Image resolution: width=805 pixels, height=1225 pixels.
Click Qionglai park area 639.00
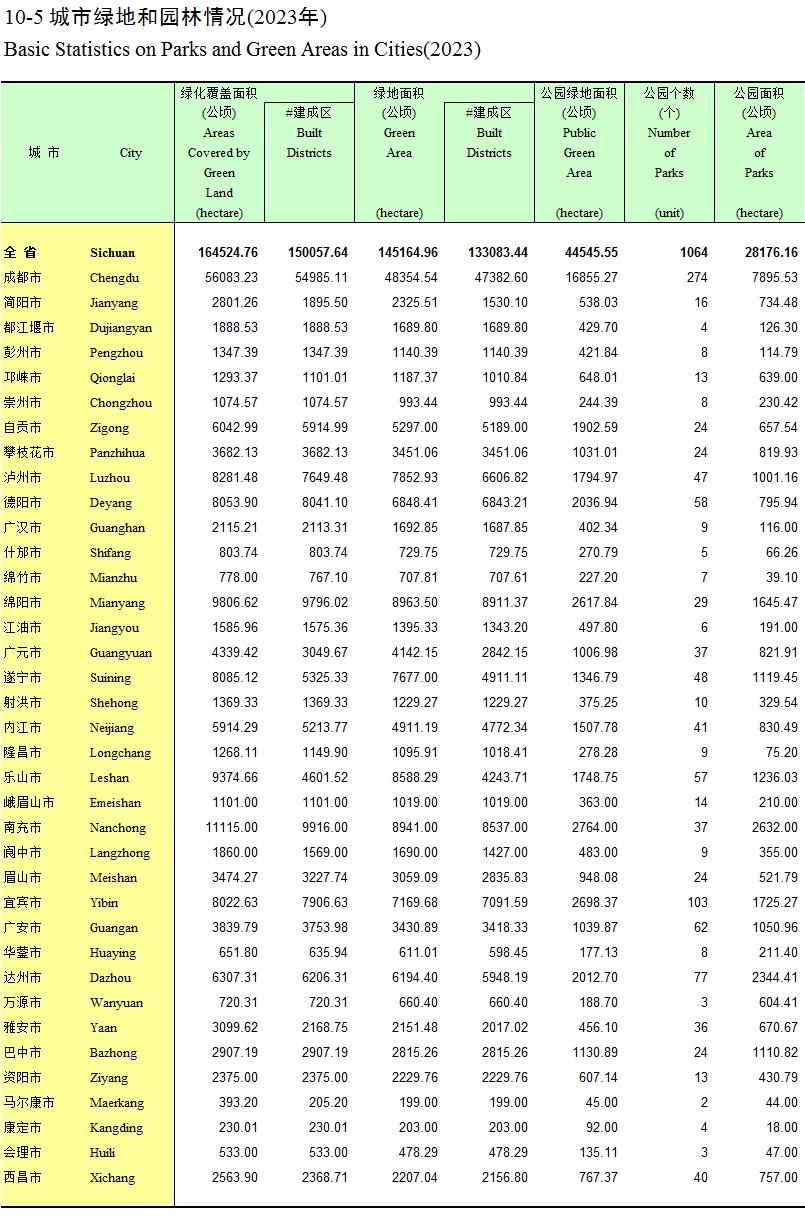(x=778, y=378)
